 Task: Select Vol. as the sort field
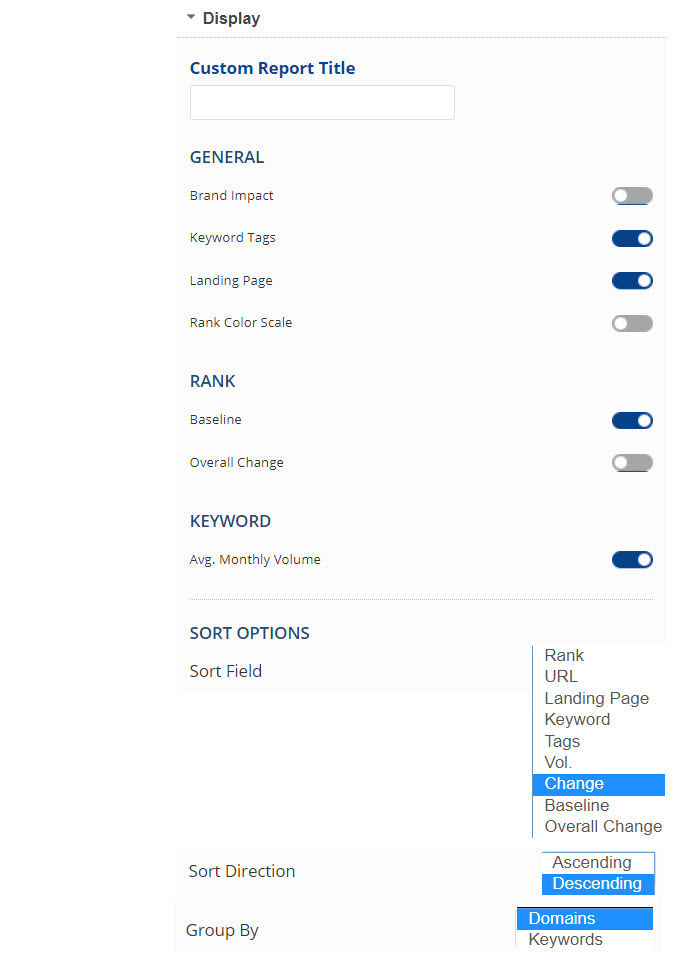[x=559, y=762]
